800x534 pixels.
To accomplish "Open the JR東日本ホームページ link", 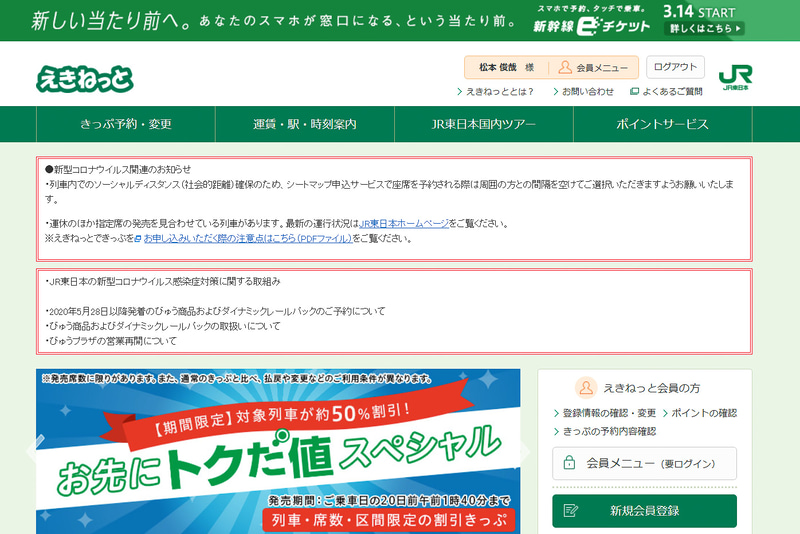I will [x=404, y=224].
